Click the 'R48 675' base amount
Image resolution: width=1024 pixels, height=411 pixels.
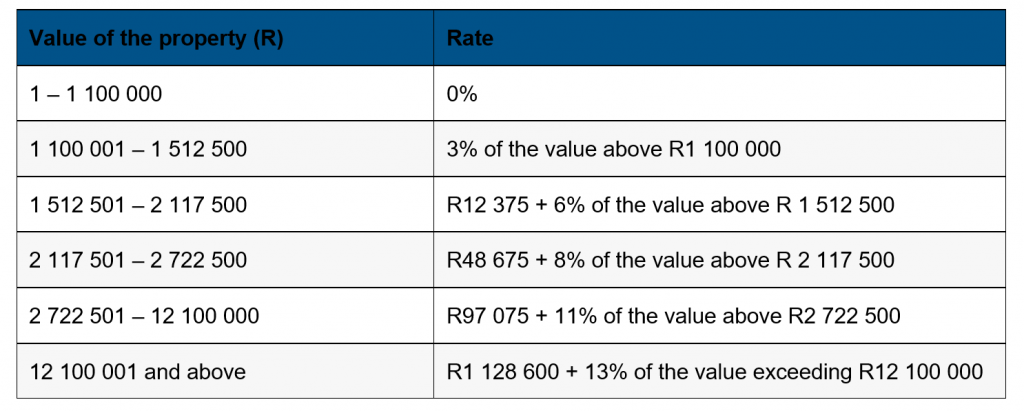click(484, 261)
